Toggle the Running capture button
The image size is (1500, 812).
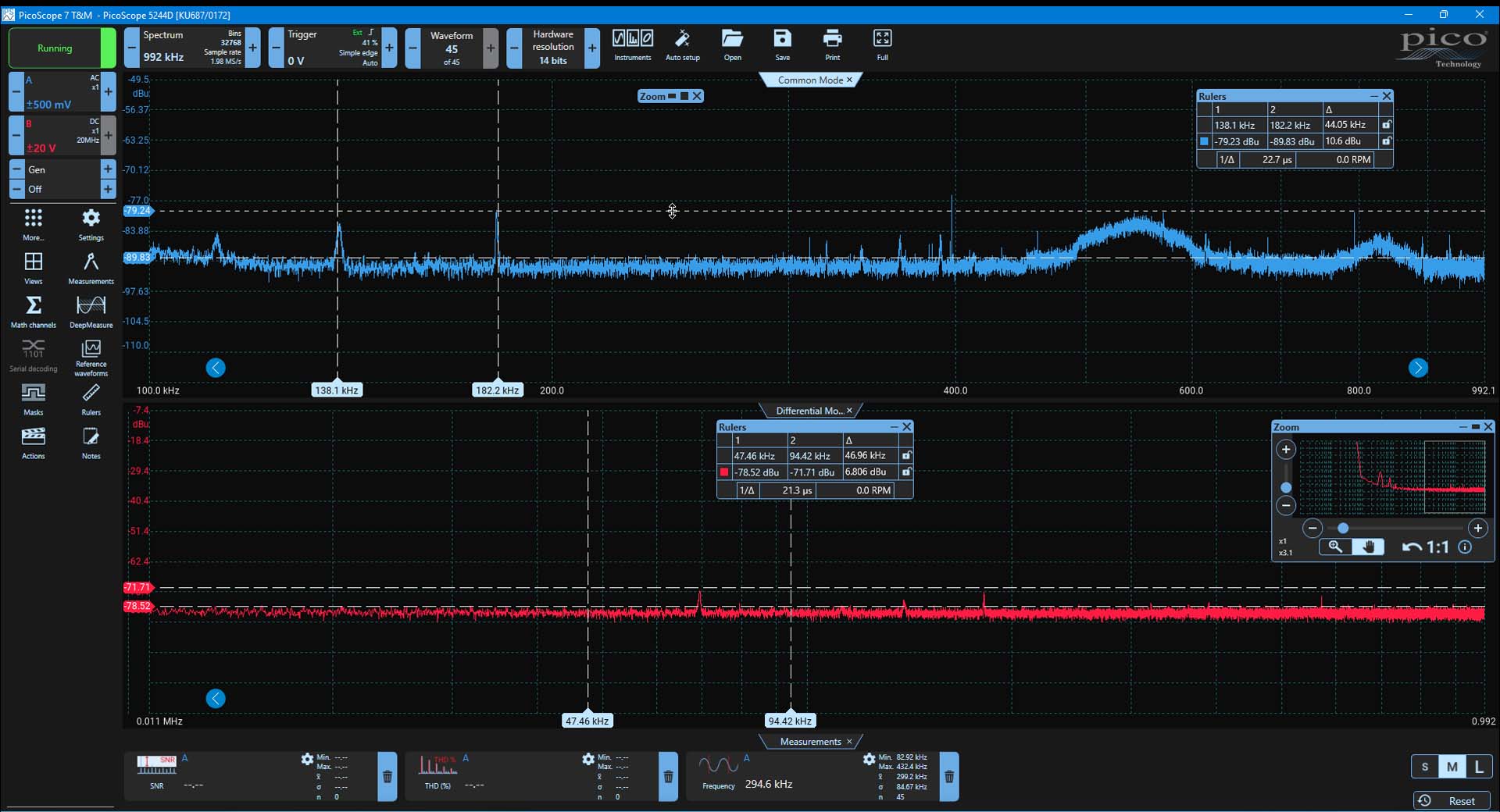62,48
